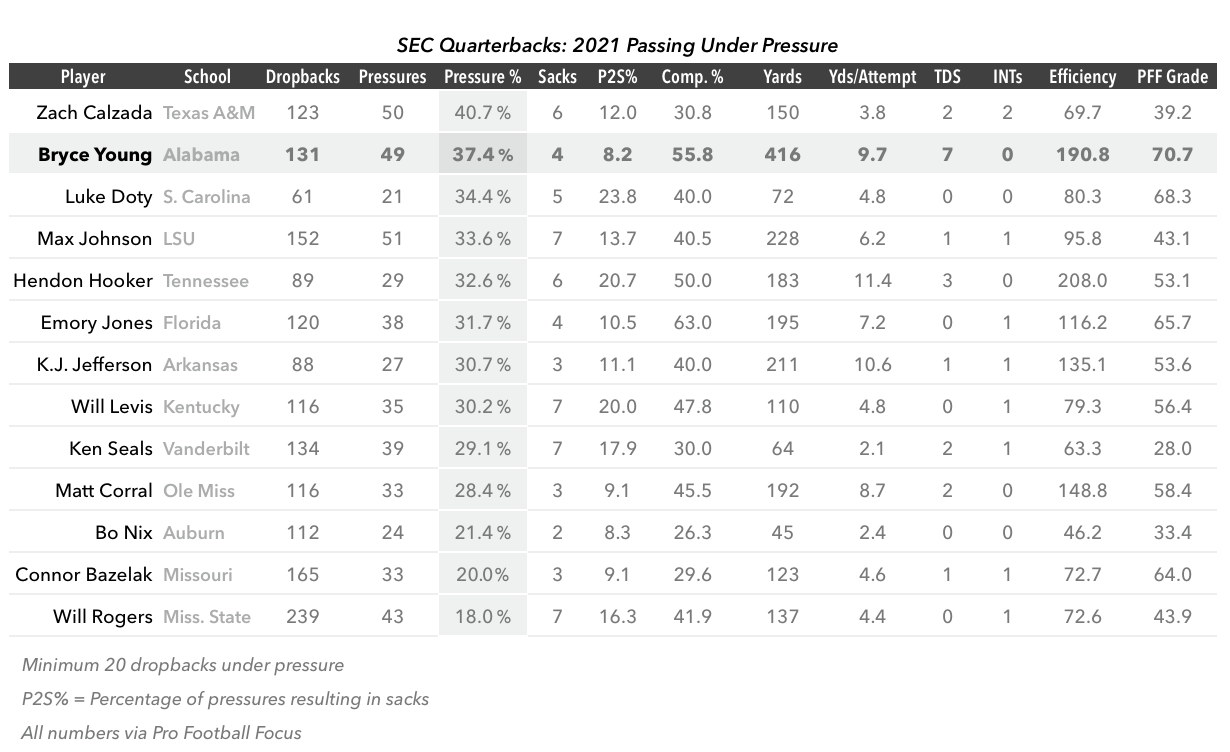Viewport: 1230px width, 752px height.
Task: Select the School column header
Action: tap(207, 77)
